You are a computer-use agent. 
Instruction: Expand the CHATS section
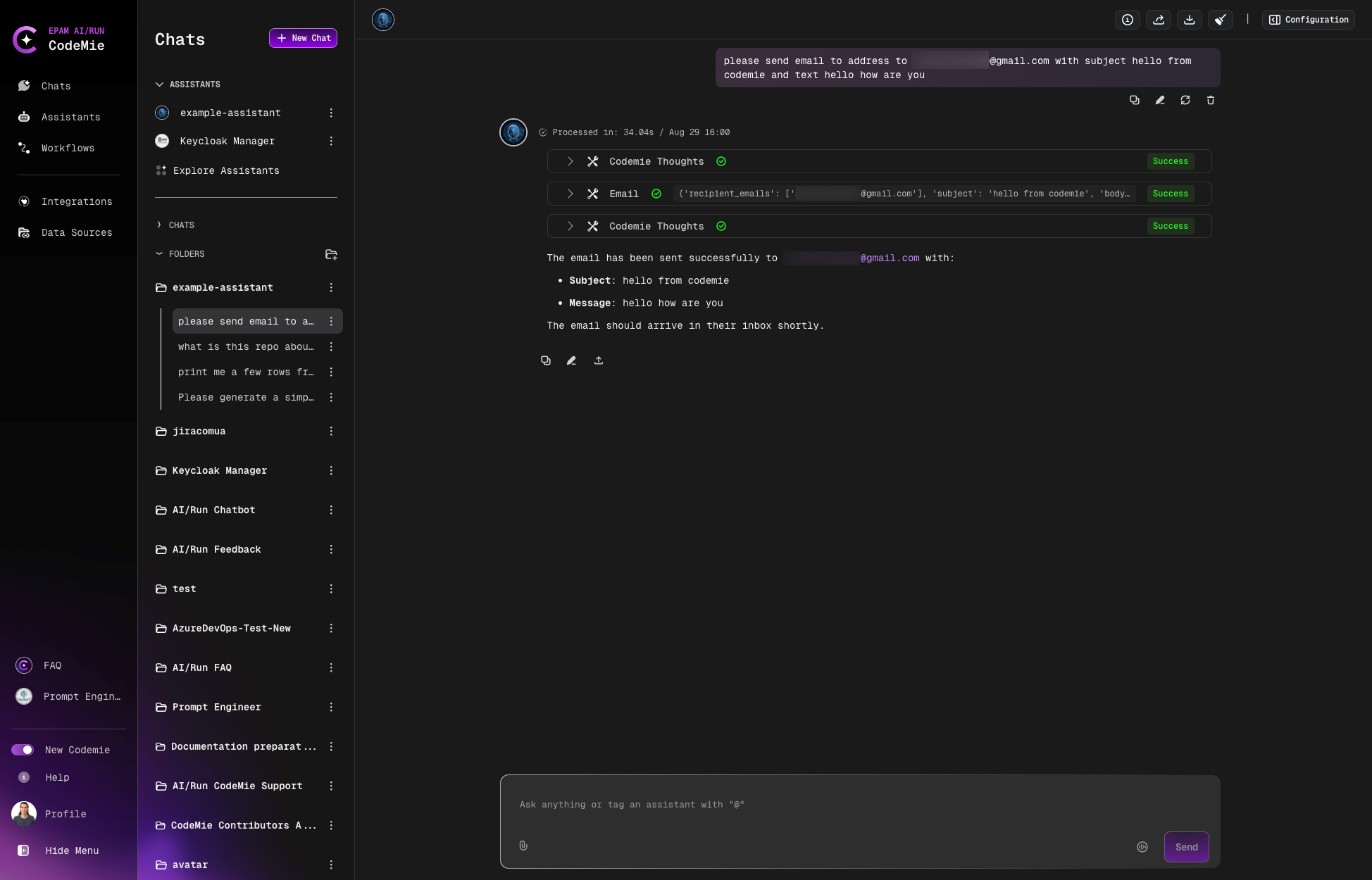tap(159, 225)
